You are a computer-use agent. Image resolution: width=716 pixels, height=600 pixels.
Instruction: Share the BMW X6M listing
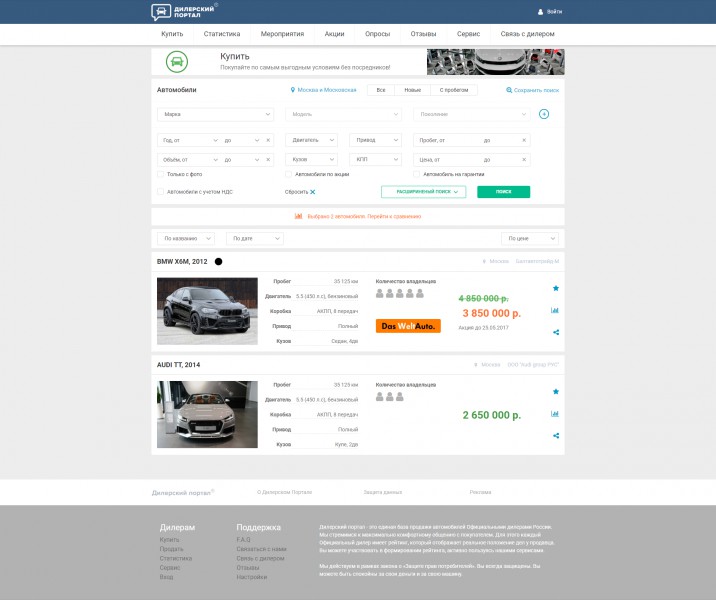[x=556, y=332]
